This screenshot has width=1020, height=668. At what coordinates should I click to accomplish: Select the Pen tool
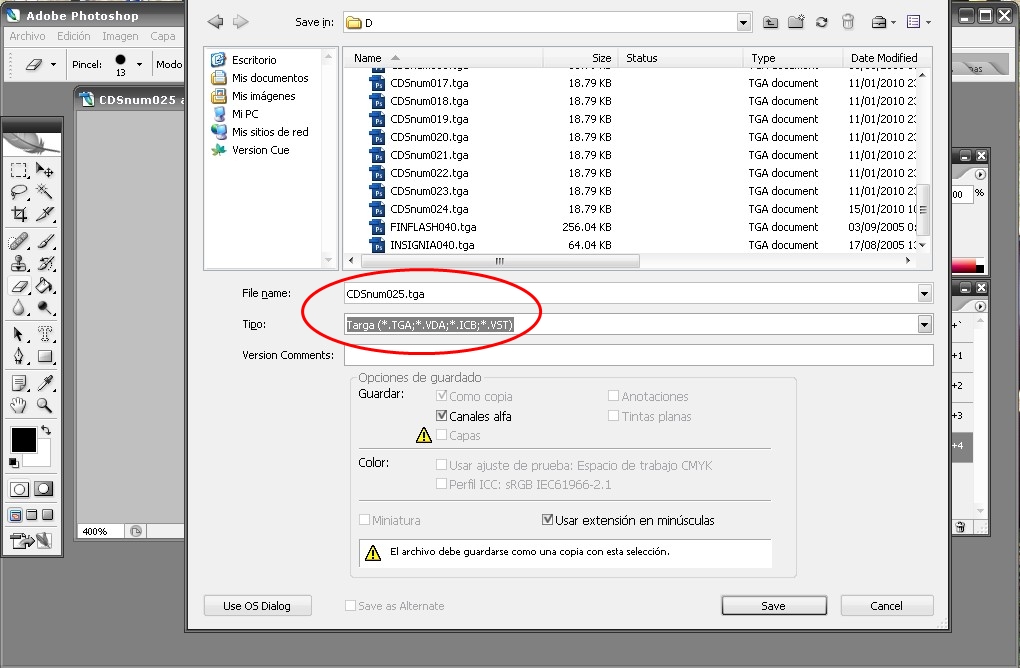point(19,356)
